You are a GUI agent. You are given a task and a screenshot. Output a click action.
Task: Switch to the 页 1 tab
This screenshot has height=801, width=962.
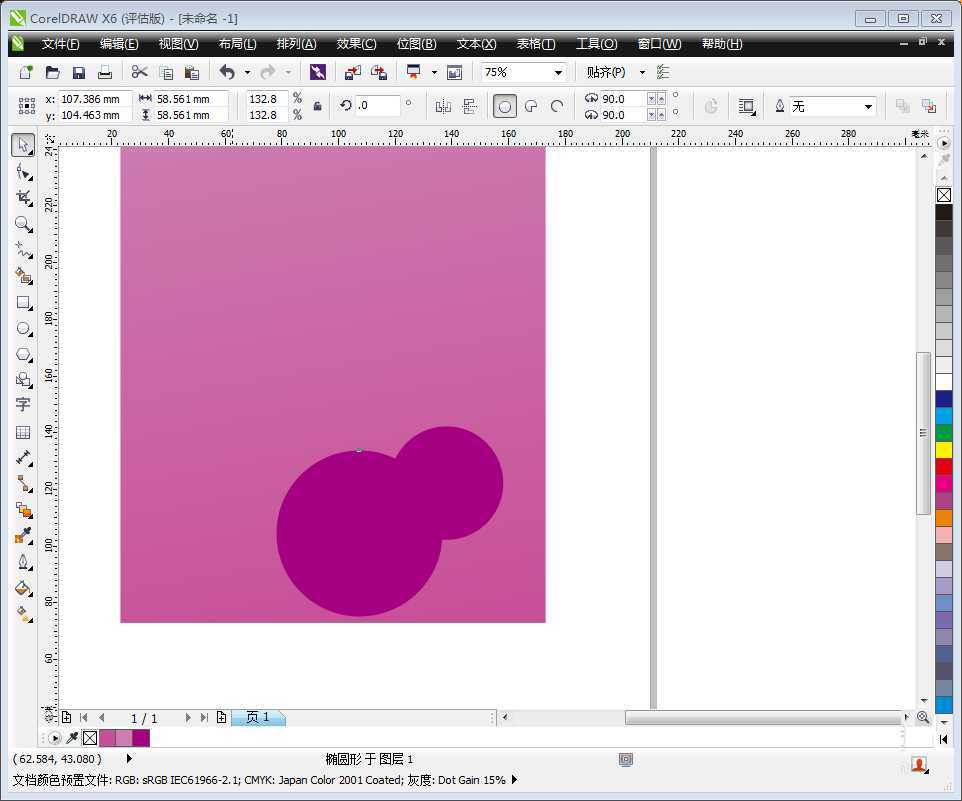point(258,717)
